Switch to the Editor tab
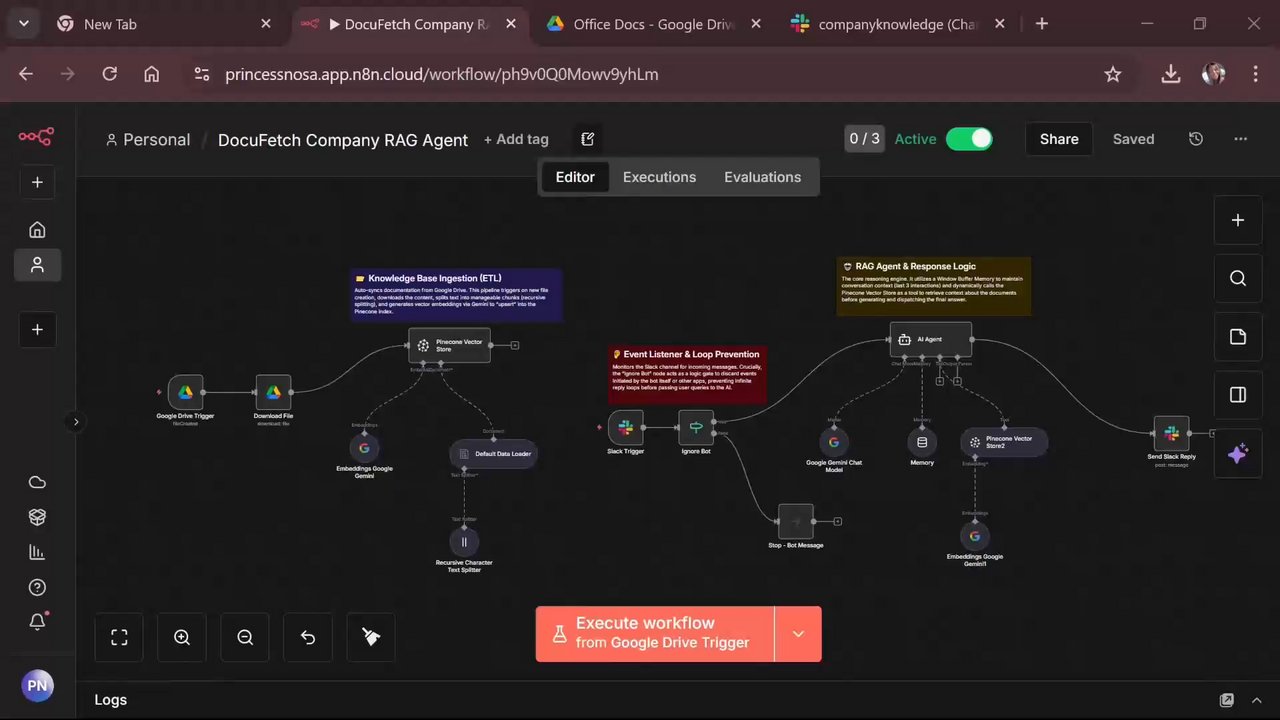1280x720 pixels. click(x=575, y=177)
